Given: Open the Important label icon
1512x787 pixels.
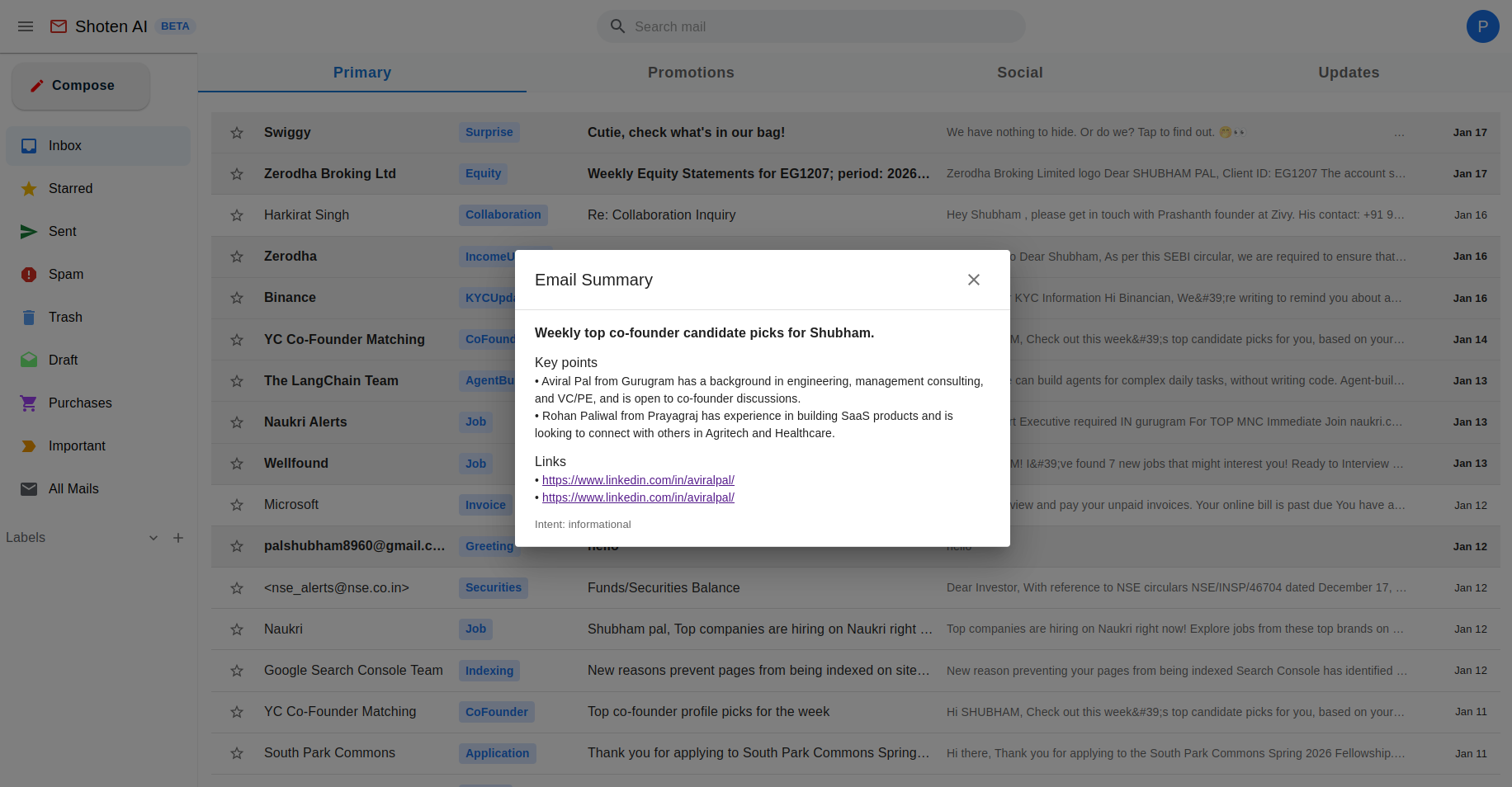Looking at the screenshot, I should [28, 445].
